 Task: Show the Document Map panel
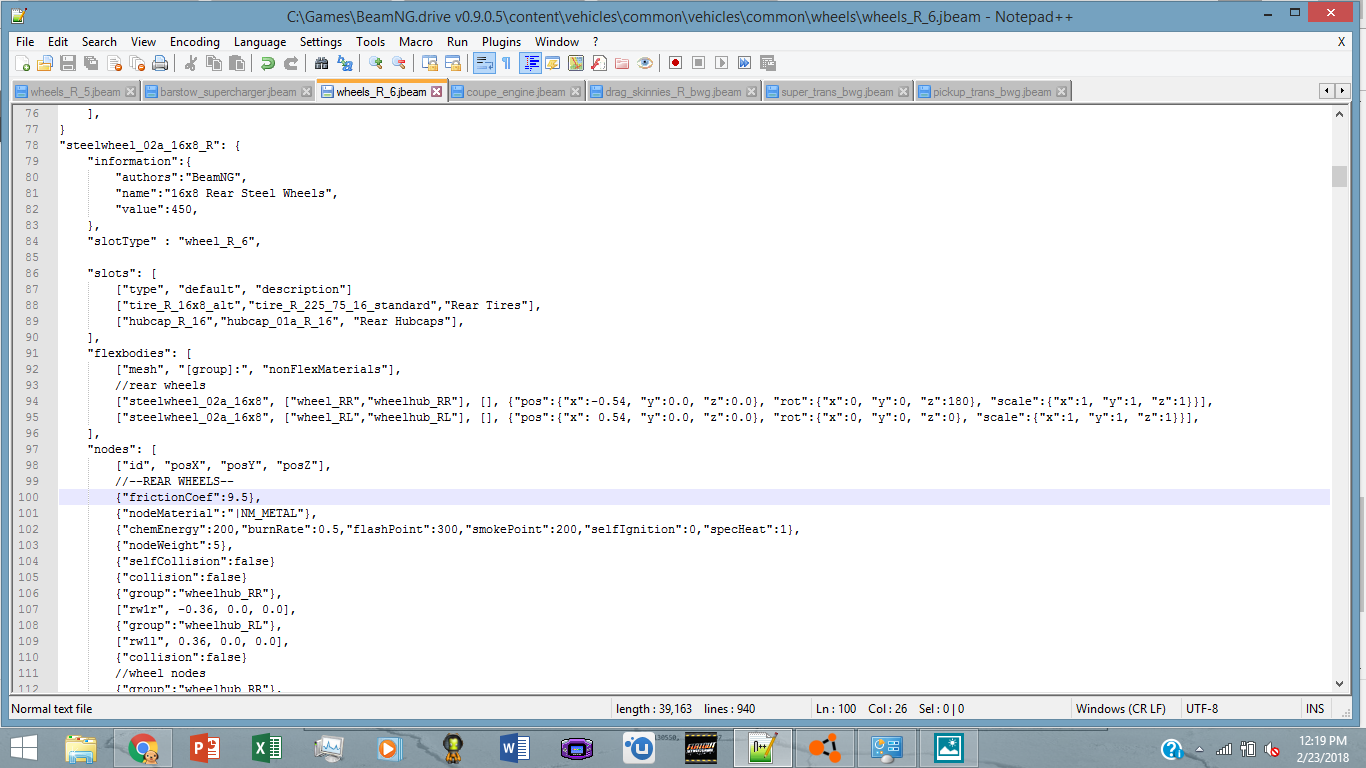(576, 63)
